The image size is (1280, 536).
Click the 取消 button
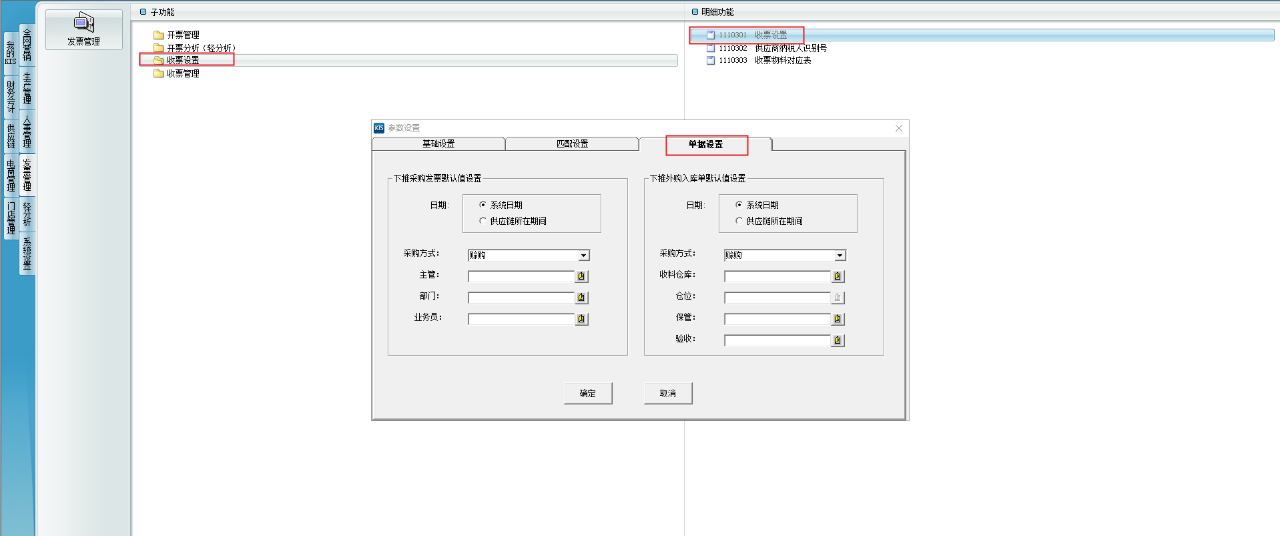pos(668,394)
